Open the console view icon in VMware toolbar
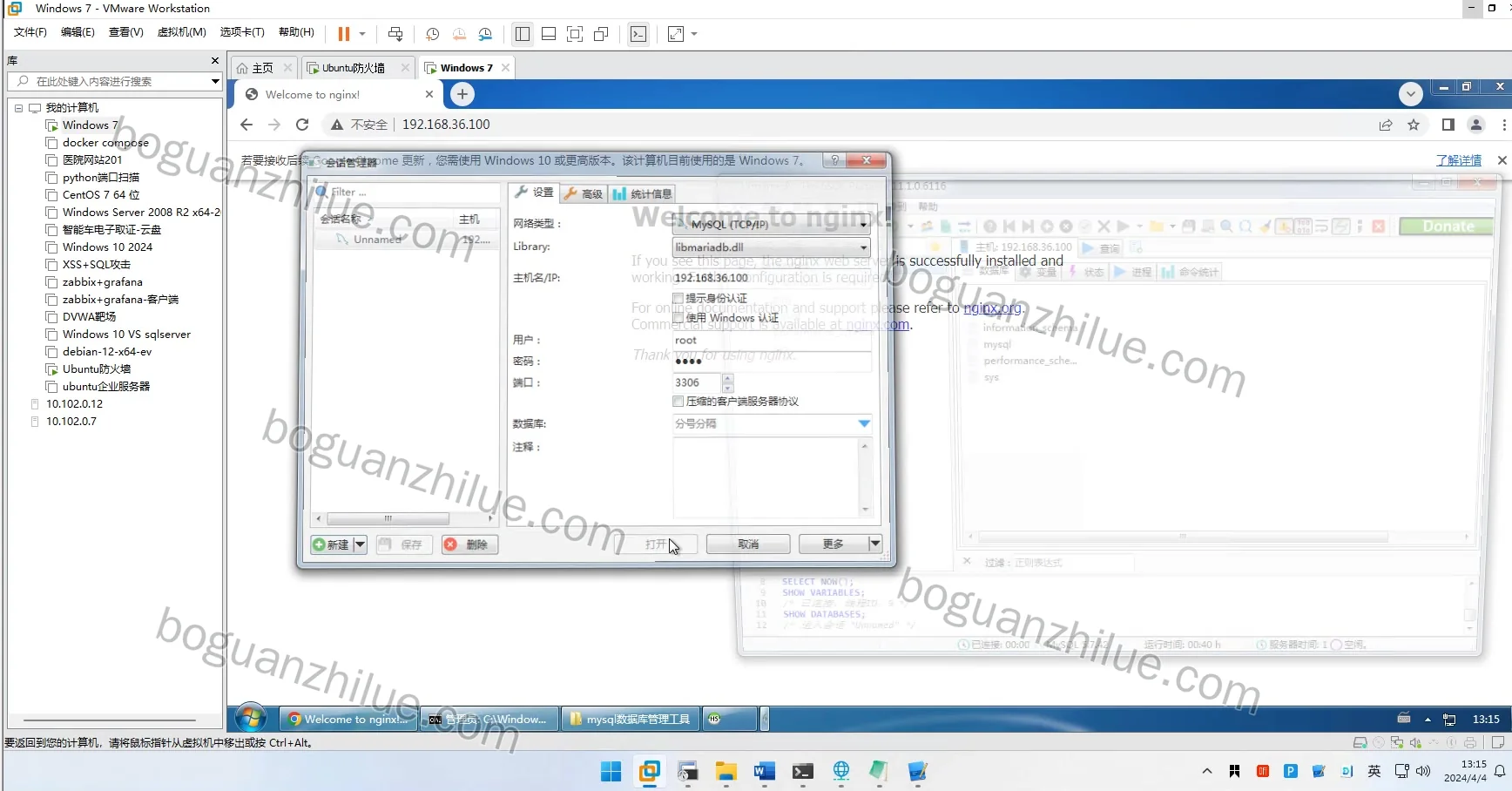This screenshot has height=791, width=1512. (638, 34)
